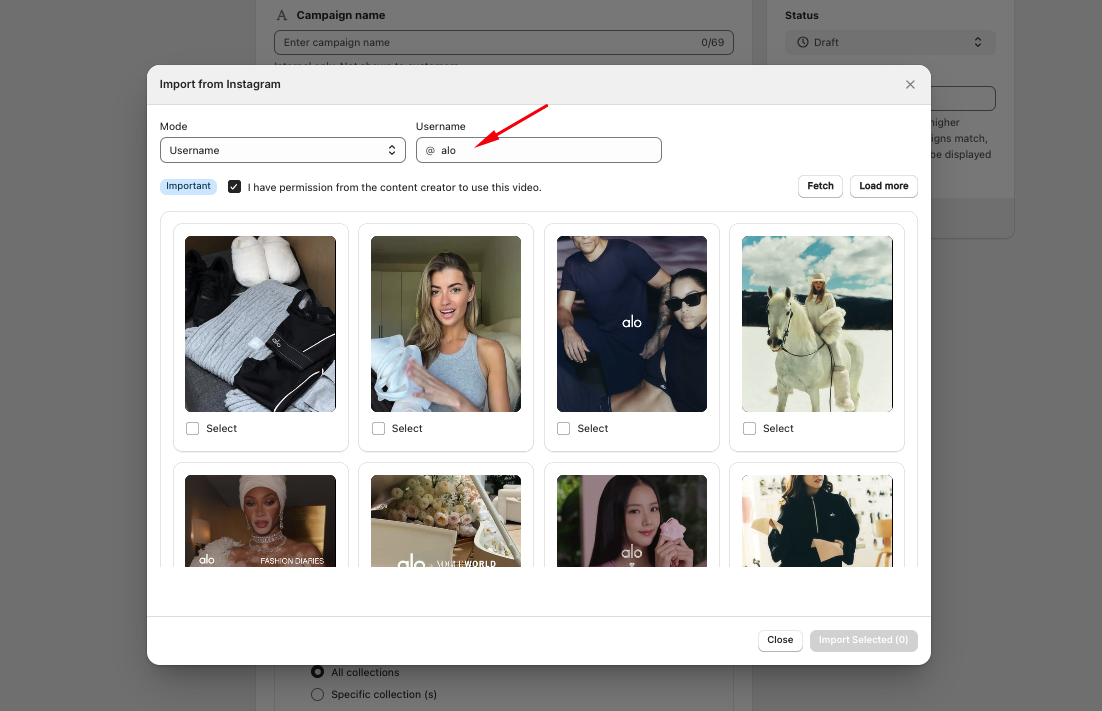
Task: Tick Select under the folded clothes video
Action: [193, 429]
